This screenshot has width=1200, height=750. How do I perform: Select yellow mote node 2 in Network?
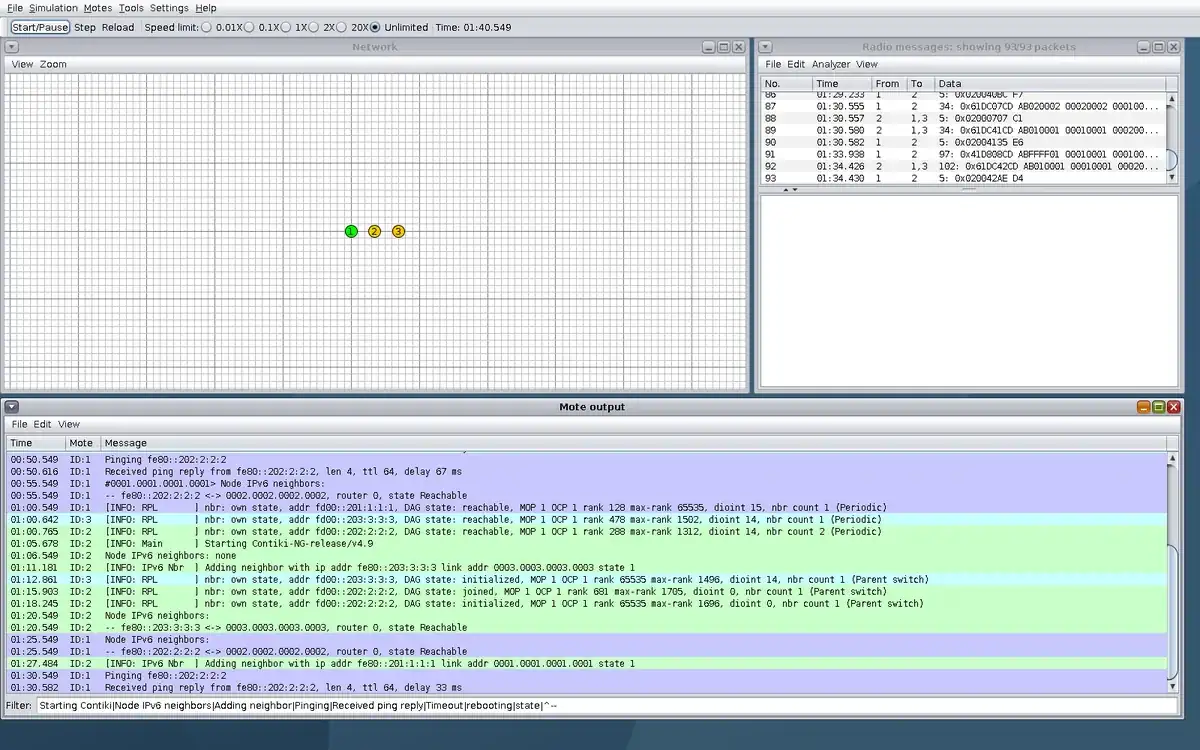[x=375, y=231]
